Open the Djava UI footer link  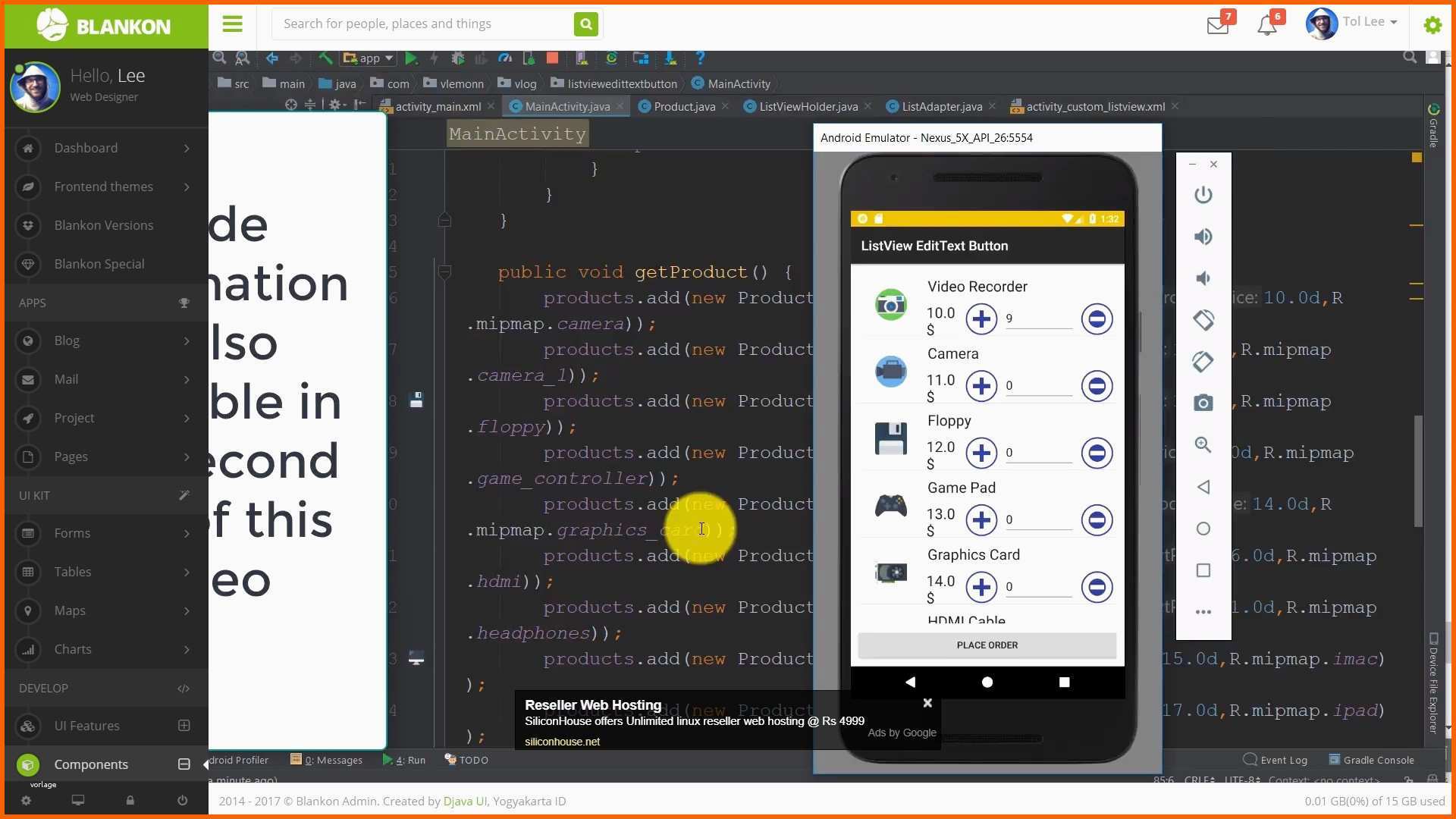coord(465,802)
